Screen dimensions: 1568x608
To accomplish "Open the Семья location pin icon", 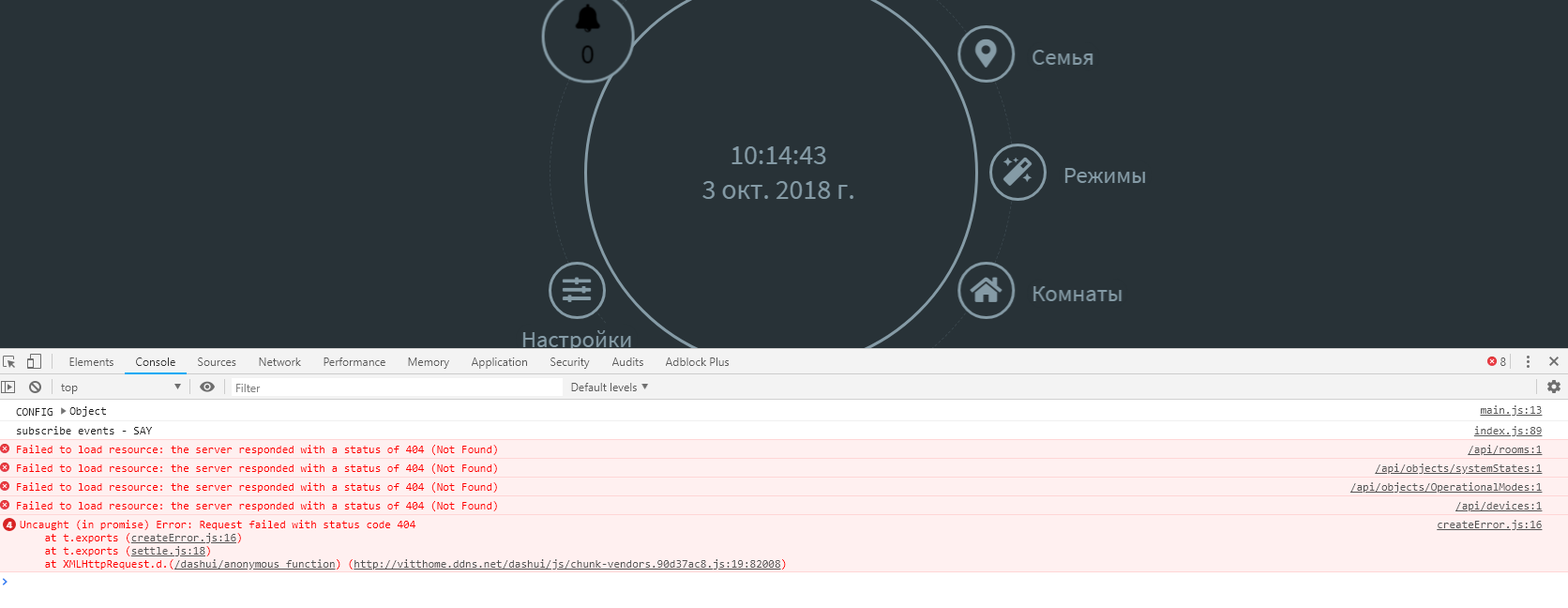I will [986, 54].
